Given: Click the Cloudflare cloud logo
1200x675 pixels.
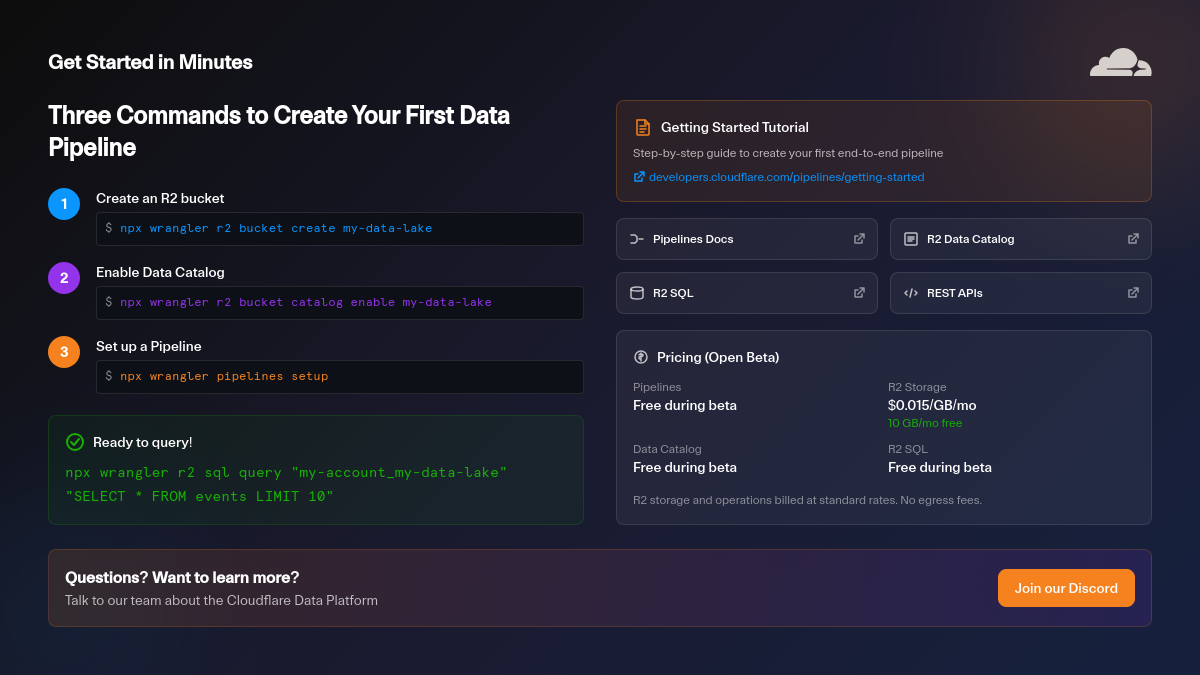Looking at the screenshot, I should 1120,62.
